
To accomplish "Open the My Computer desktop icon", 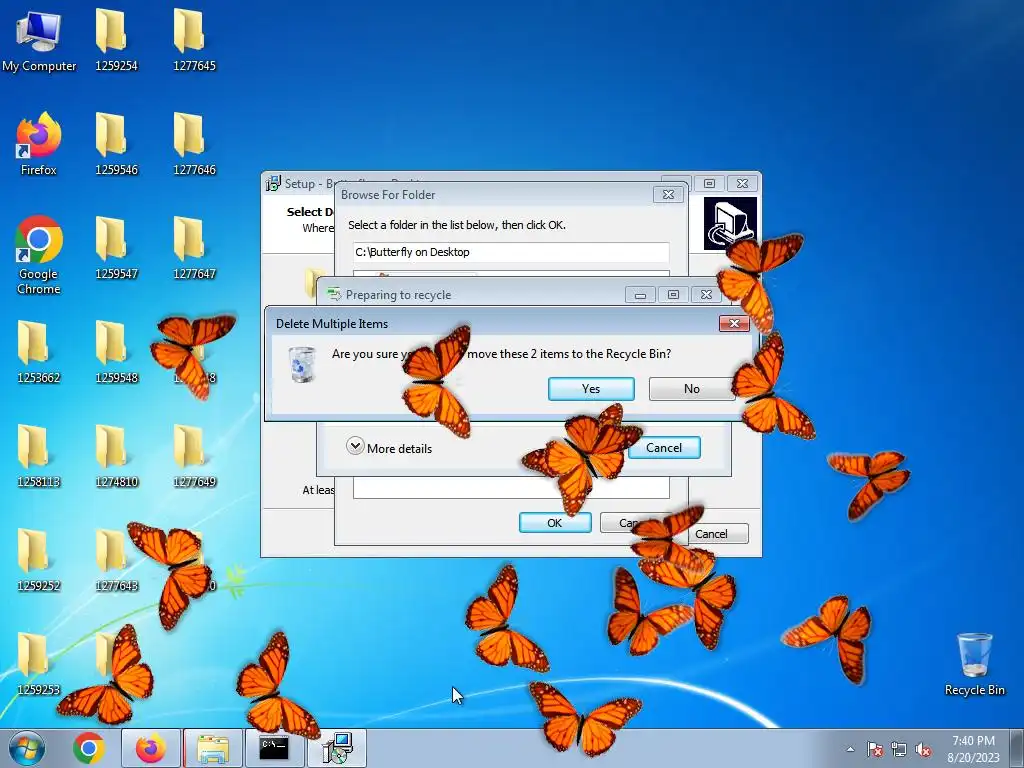I will (39, 40).
